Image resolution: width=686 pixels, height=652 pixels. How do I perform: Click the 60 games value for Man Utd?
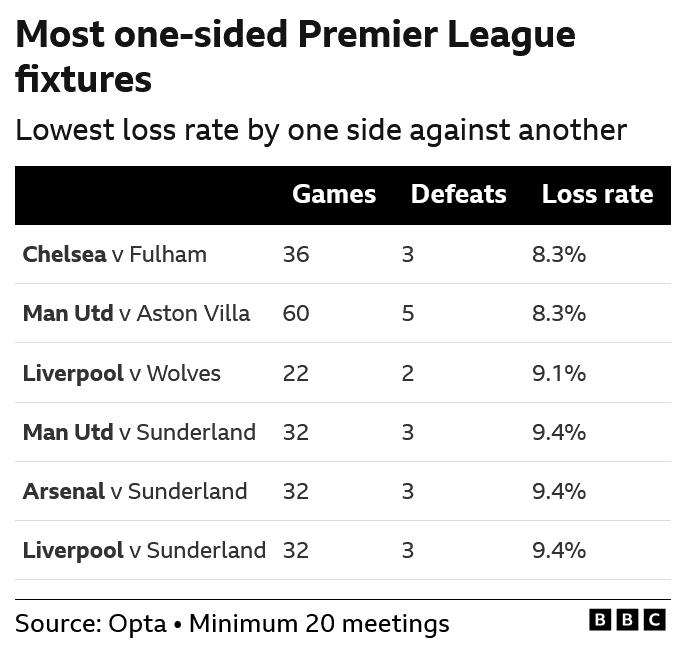pyautogui.click(x=296, y=313)
